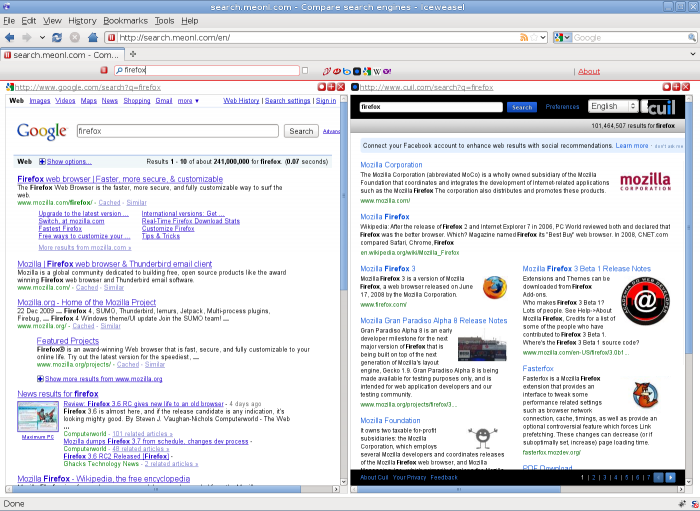Select the search.meonl.com tab
Image resolution: width=700 pixels, height=511 pixels.
[x=62, y=55]
